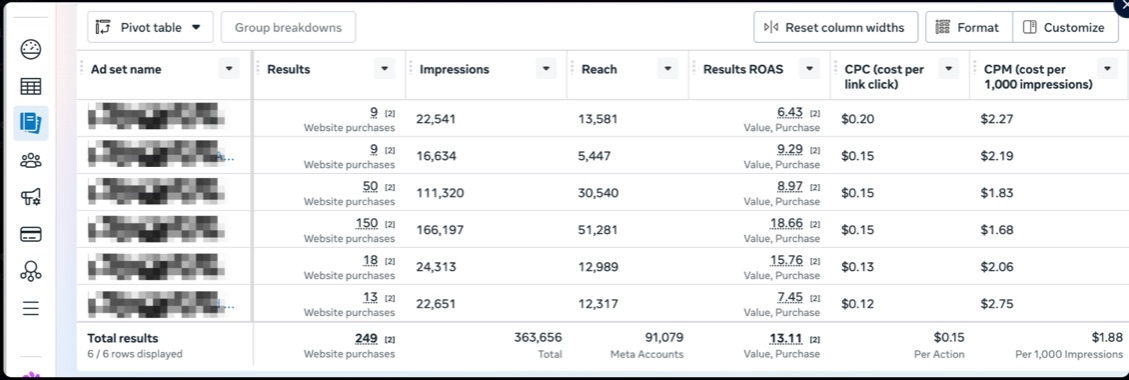Click the Format button

coord(968,27)
